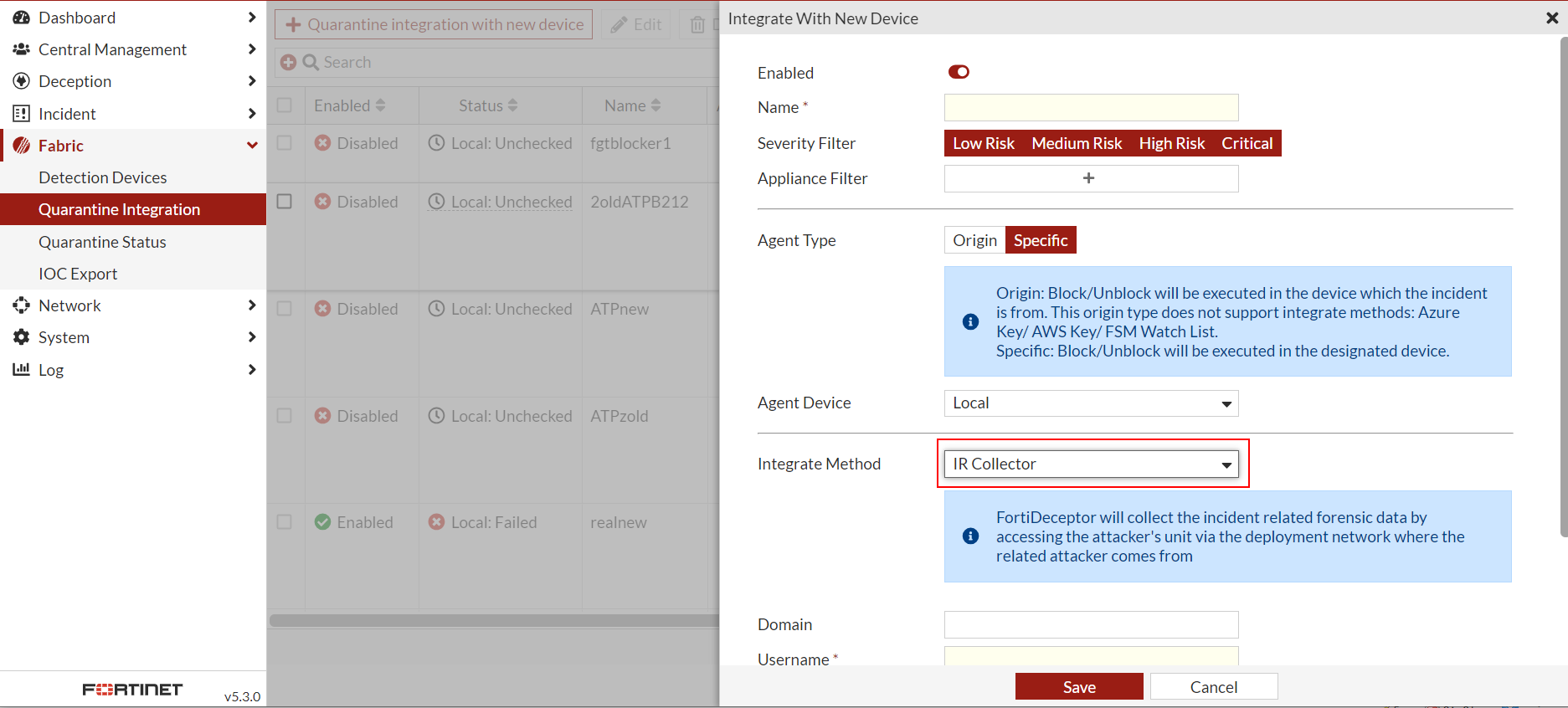
Task: Click the Central Management users icon
Action: tap(22, 49)
